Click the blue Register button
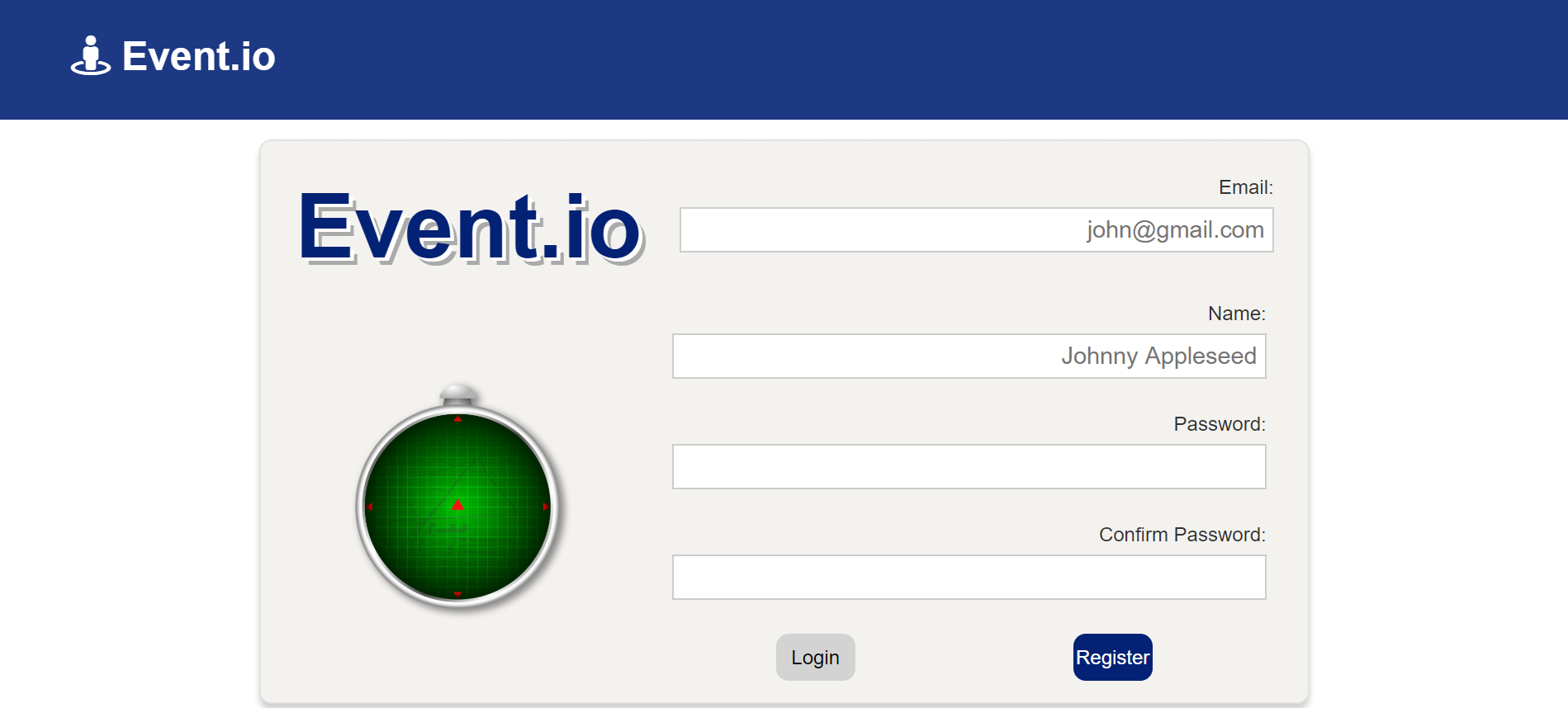This screenshot has width=1568, height=708. coord(1112,657)
